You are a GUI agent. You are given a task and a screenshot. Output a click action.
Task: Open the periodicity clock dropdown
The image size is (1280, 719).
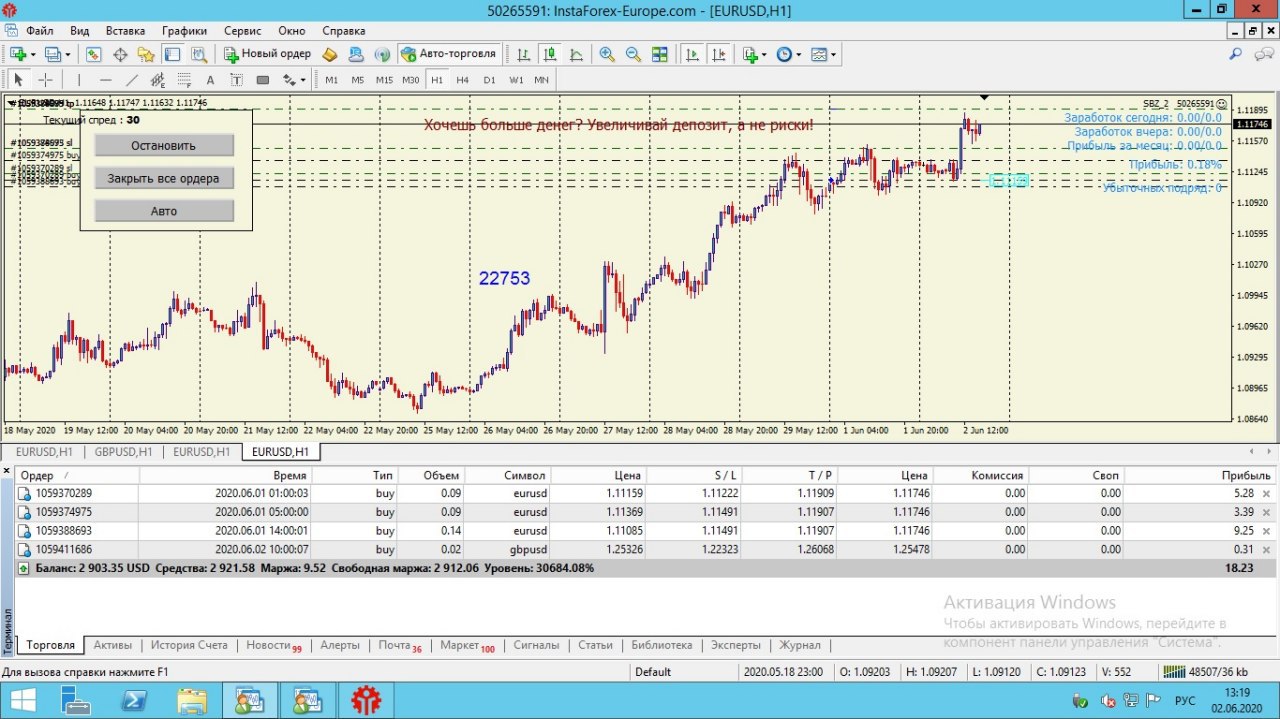pyautogui.click(x=788, y=54)
